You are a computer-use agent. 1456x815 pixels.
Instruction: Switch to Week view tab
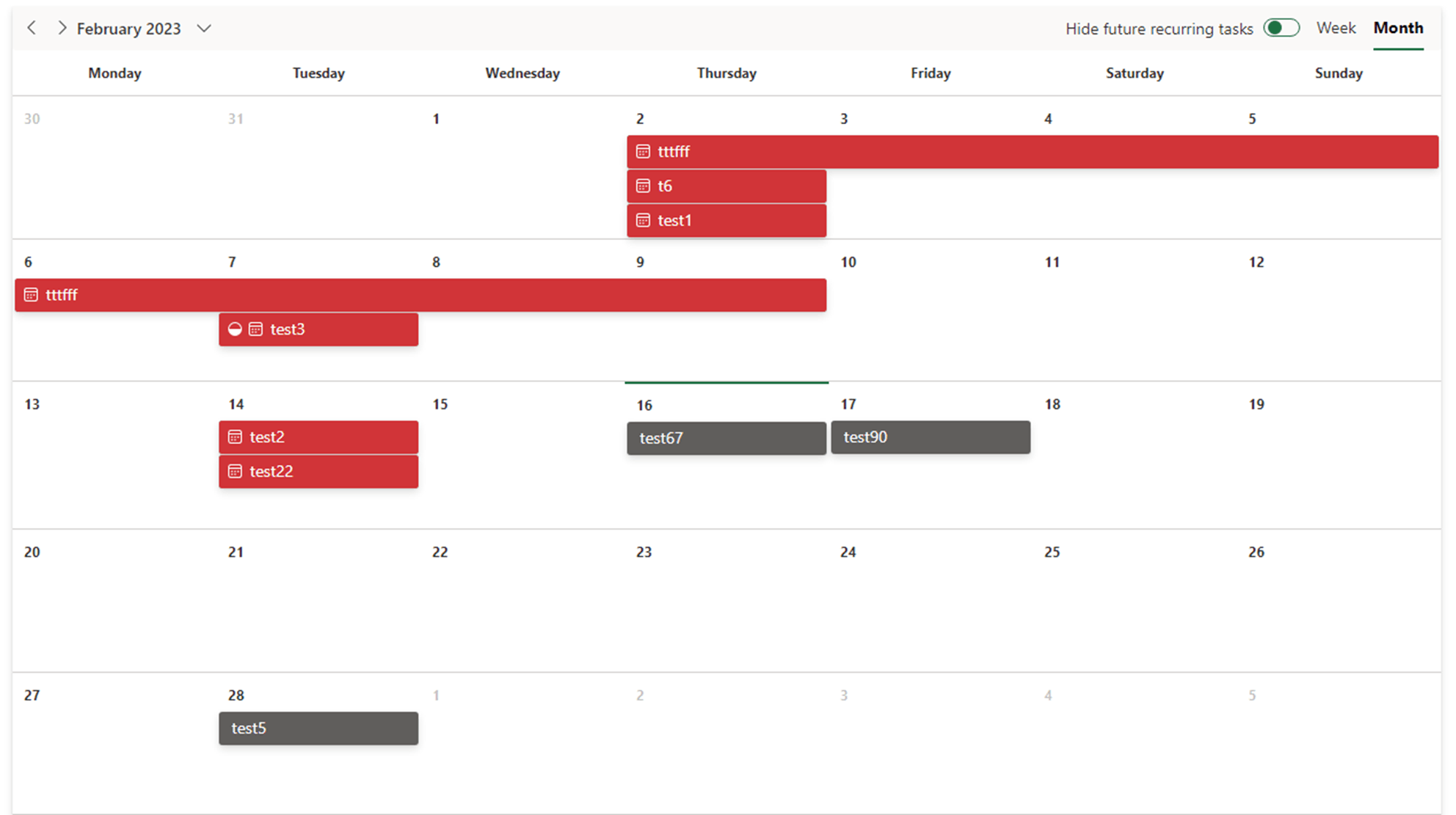tap(1336, 28)
